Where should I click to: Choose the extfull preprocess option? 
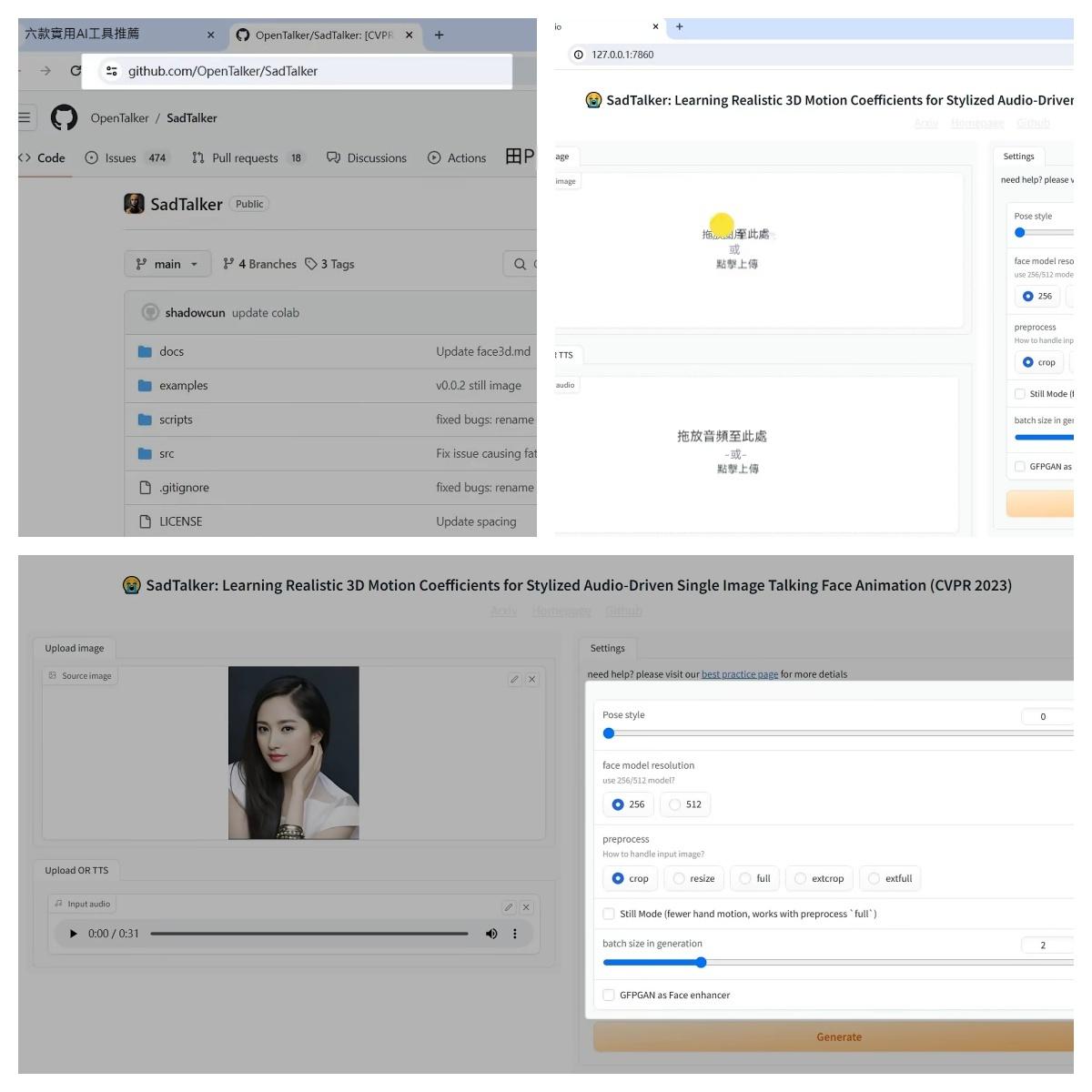[x=890, y=878]
